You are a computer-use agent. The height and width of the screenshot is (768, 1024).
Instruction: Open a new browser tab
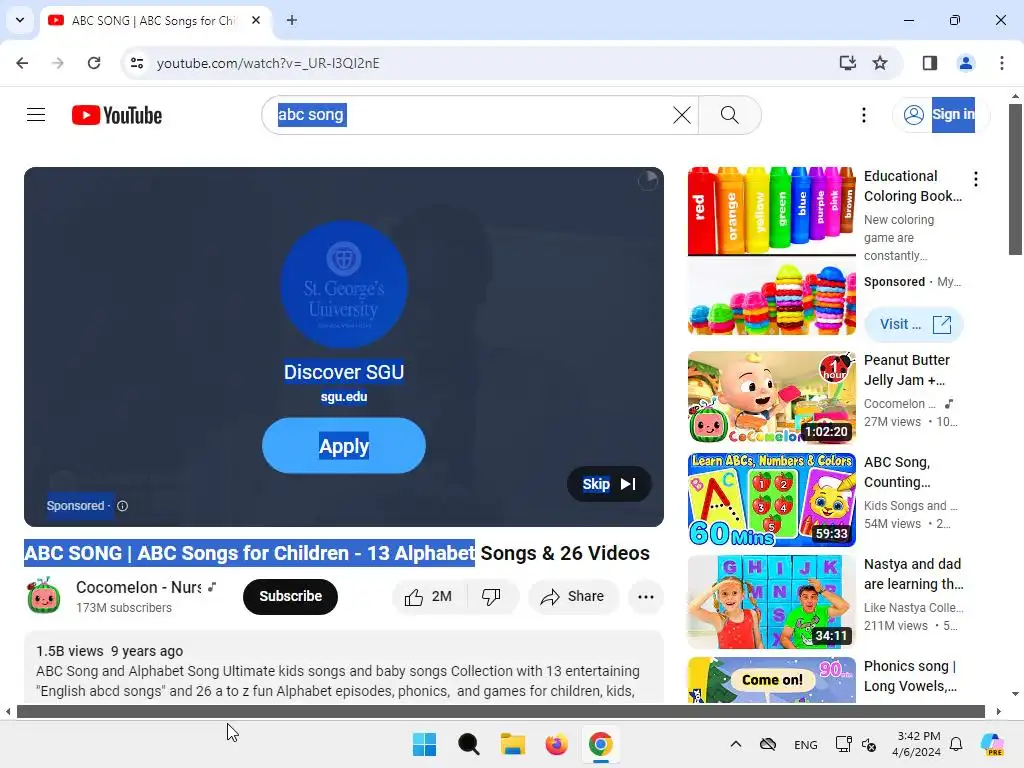point(291,20)
